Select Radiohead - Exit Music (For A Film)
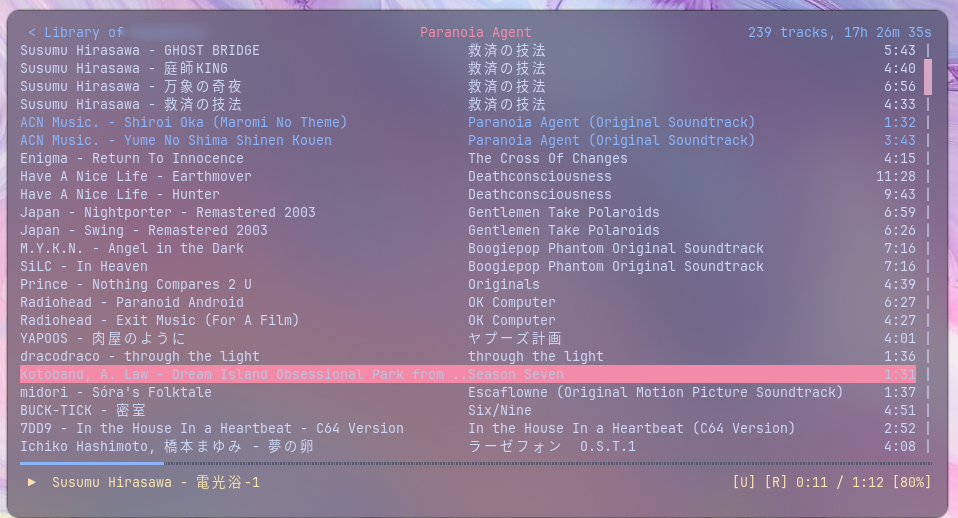 159,321
